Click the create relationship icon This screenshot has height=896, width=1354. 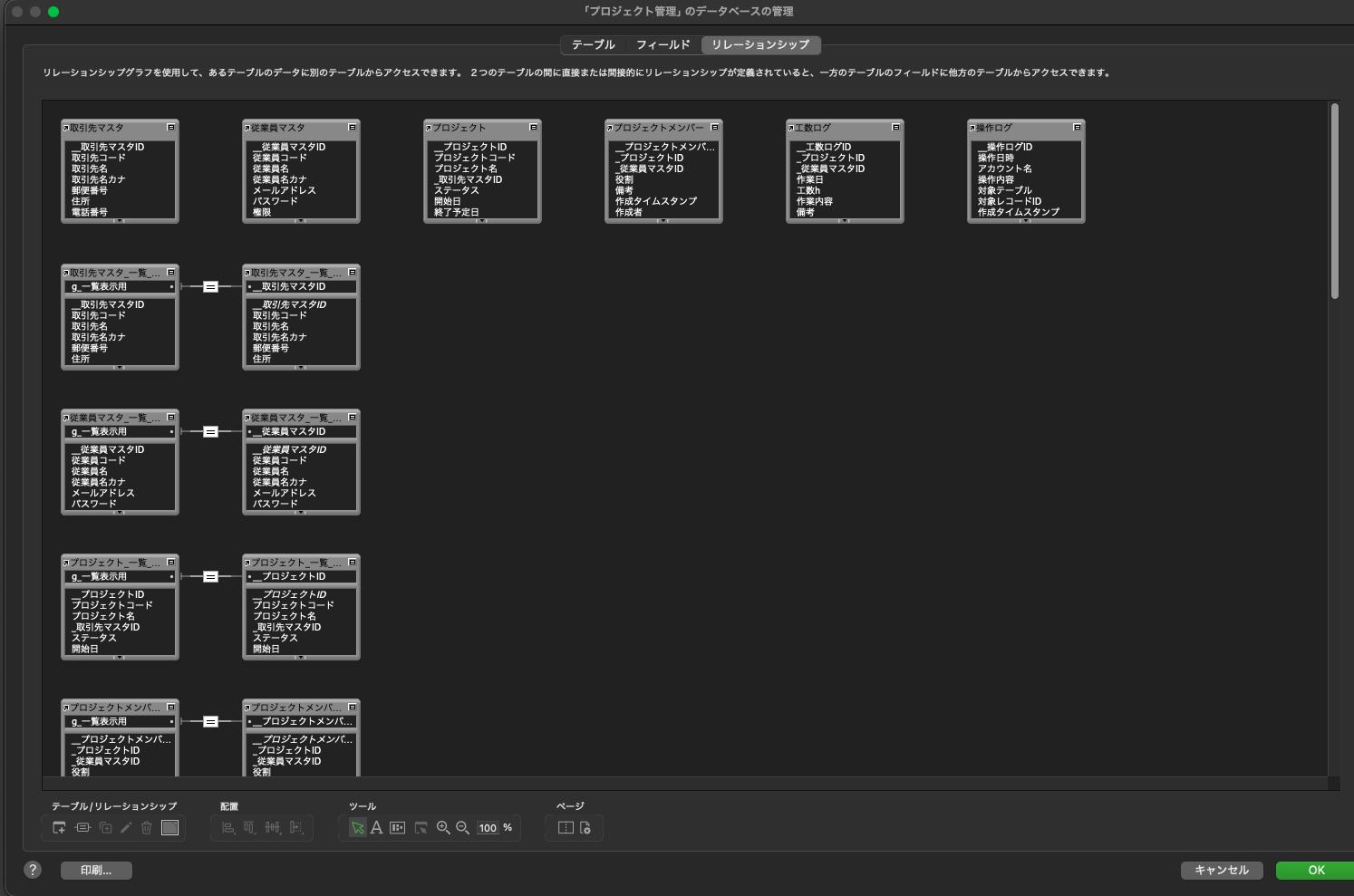(x=82, y=827)
